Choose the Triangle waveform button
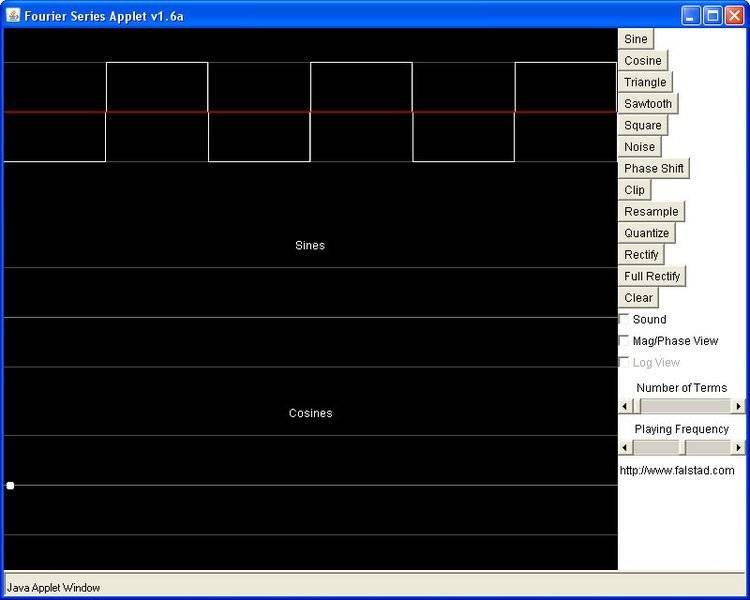This screenshot has height=600, width=750. 645,82
